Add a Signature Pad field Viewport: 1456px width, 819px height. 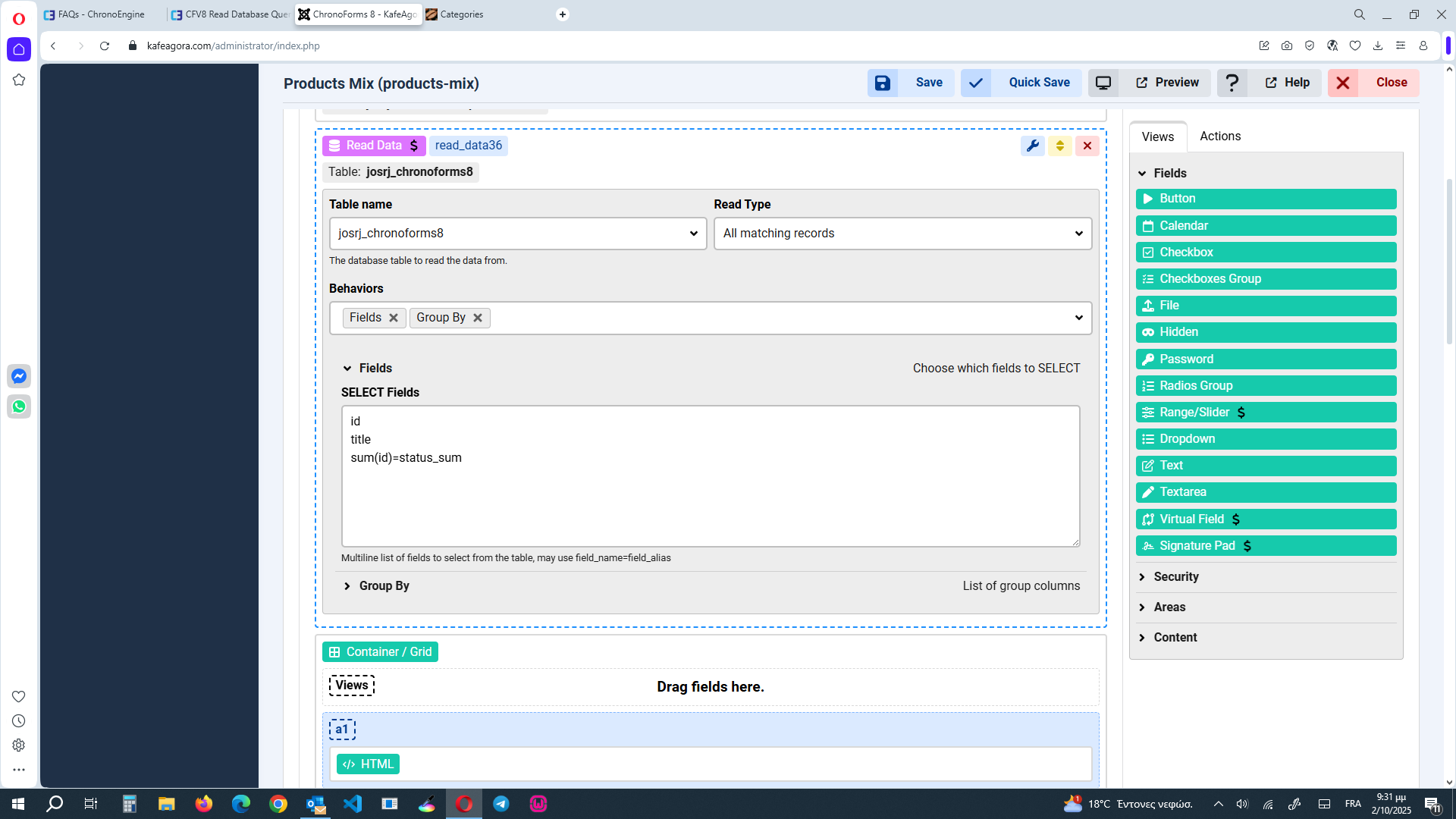pos(1265,545)
